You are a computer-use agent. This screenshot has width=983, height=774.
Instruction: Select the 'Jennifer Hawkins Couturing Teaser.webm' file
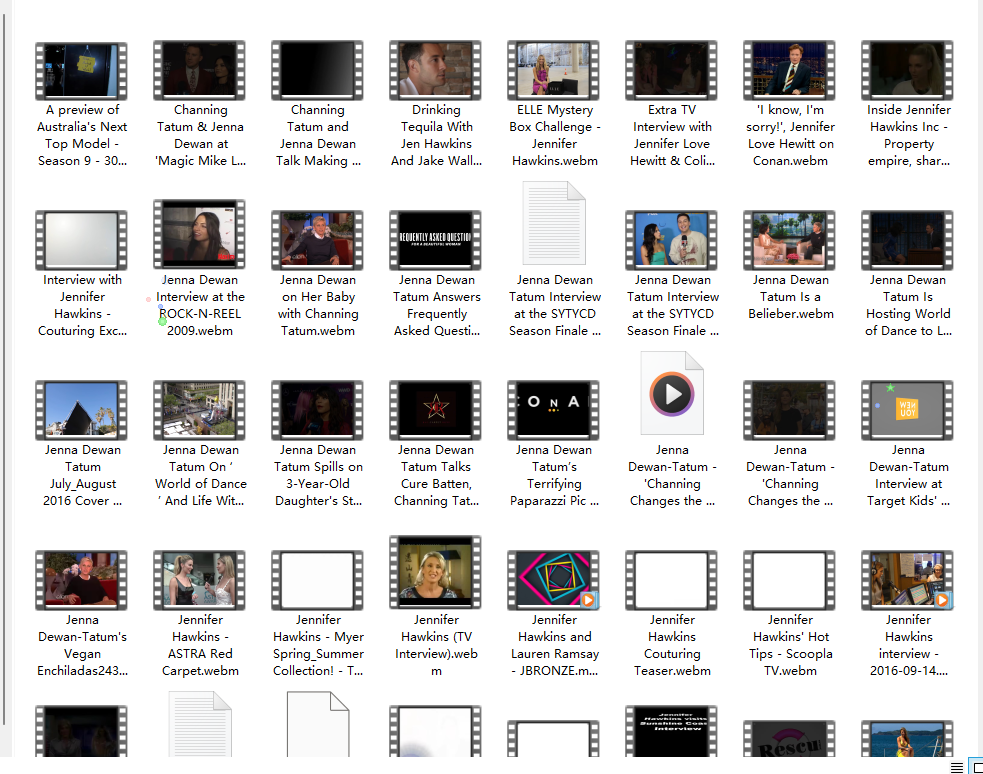[671, 579]
